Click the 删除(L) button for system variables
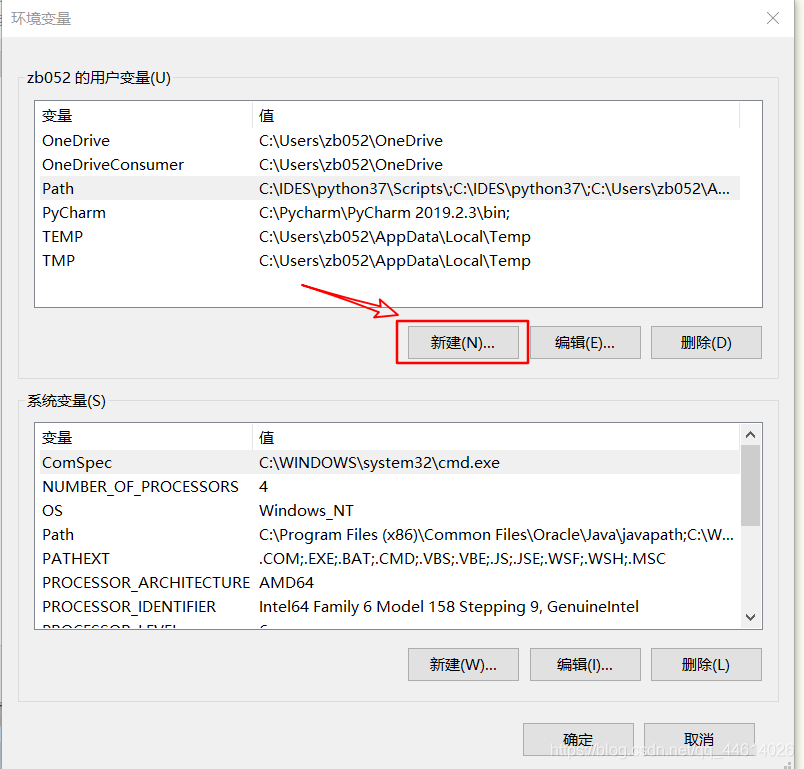804x769 pixels. click(x=706, y=664)
